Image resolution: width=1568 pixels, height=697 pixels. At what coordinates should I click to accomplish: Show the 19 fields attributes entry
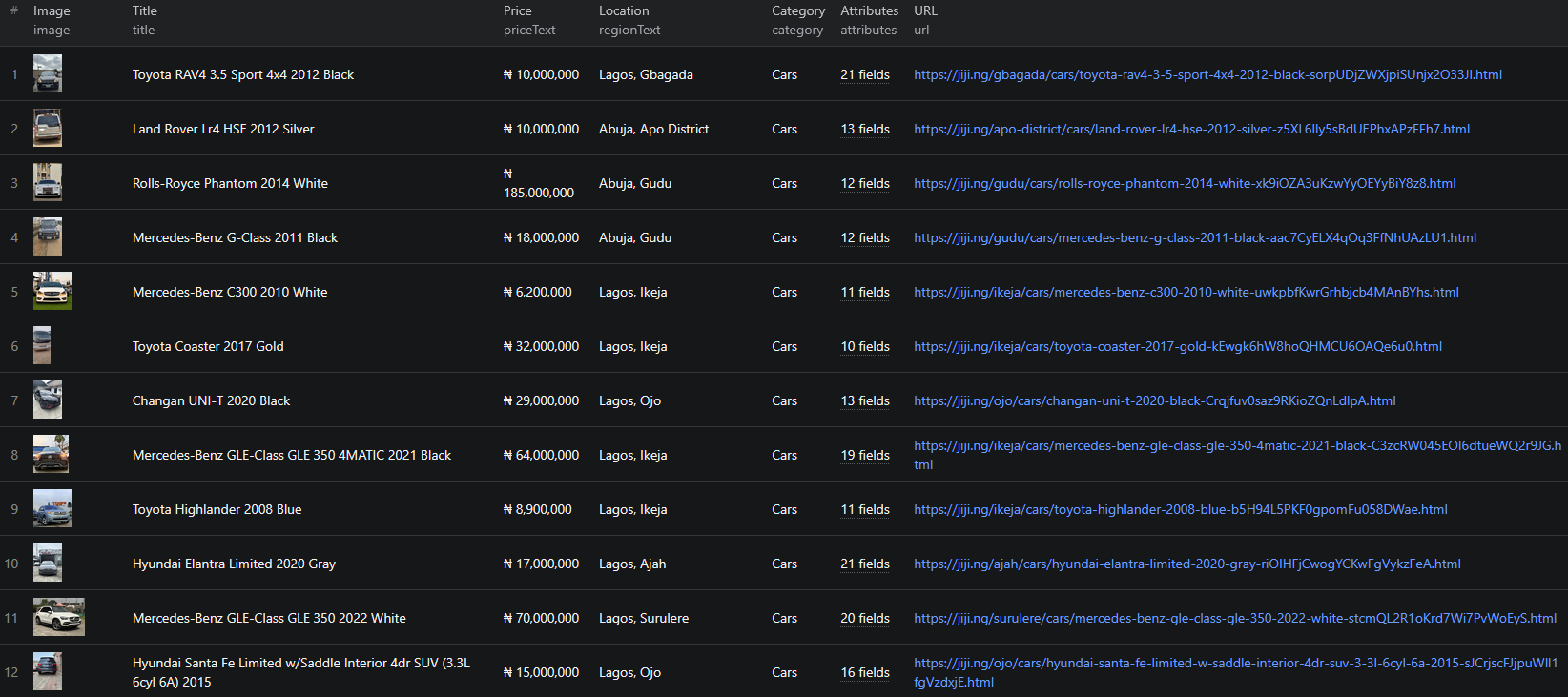point(865,455)
